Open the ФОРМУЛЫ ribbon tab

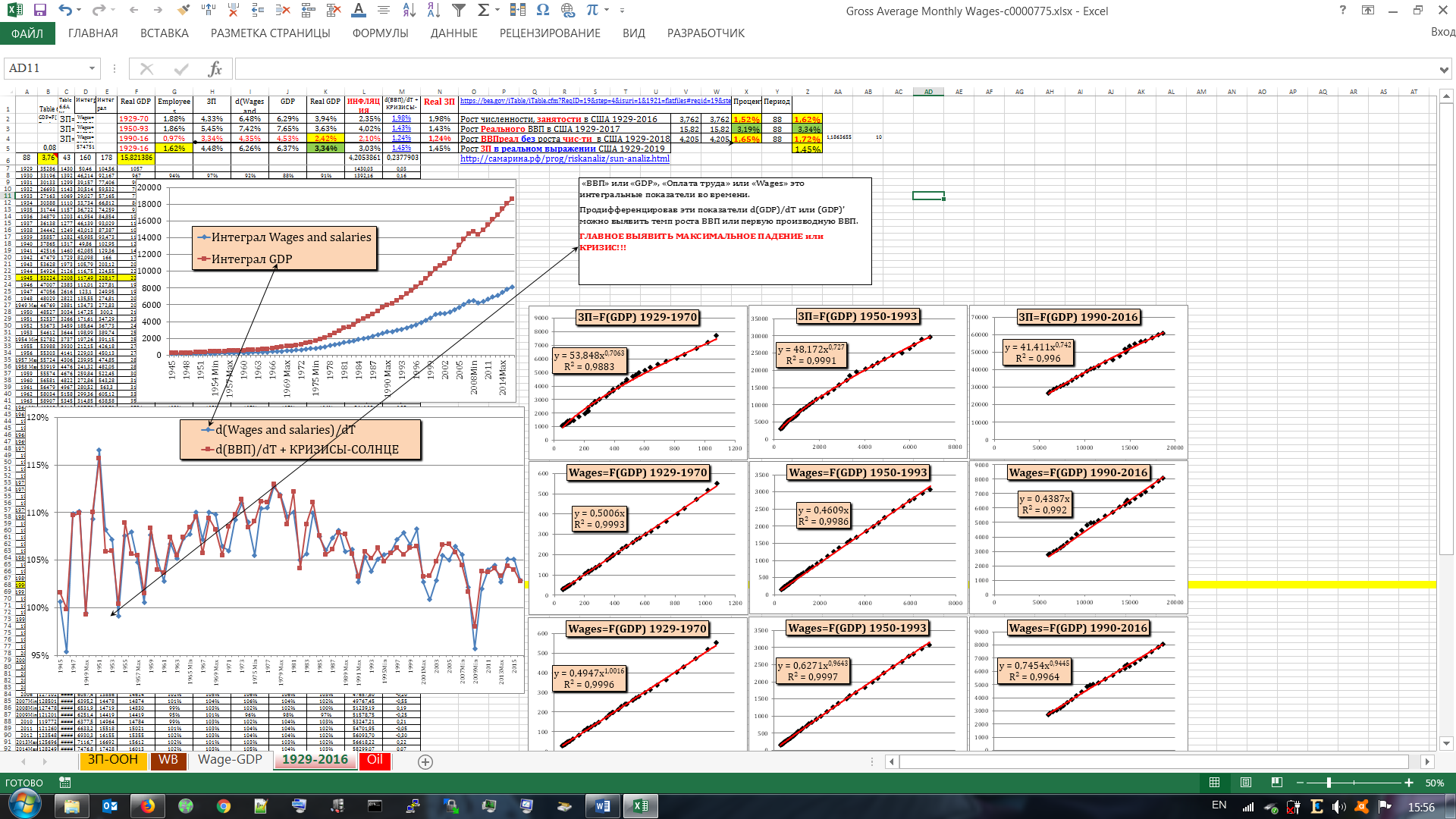click(x=380, y=33)
